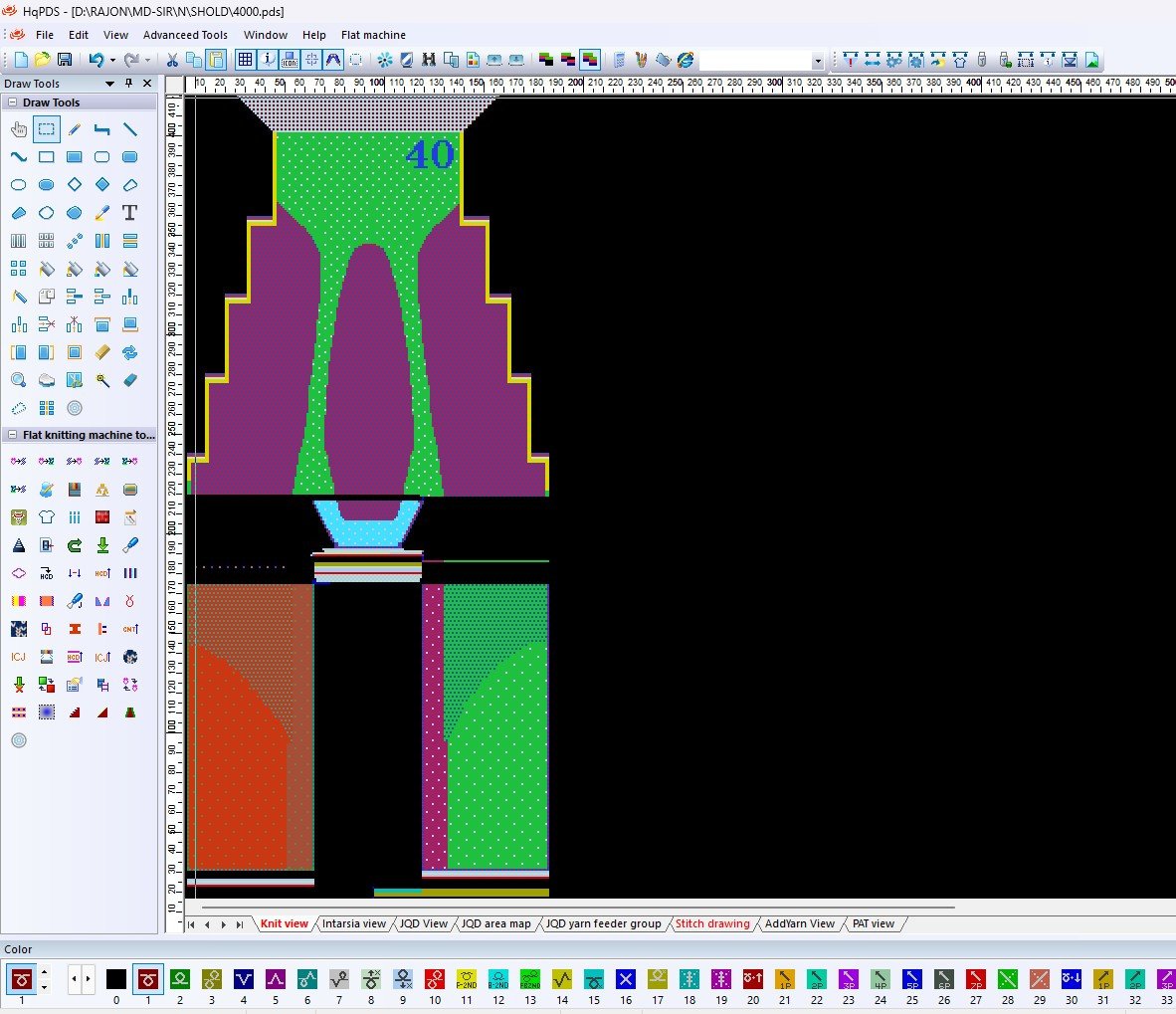Switch to the Stitch drawing tab
The image size is (1176, 1014).
click(712, 923)
